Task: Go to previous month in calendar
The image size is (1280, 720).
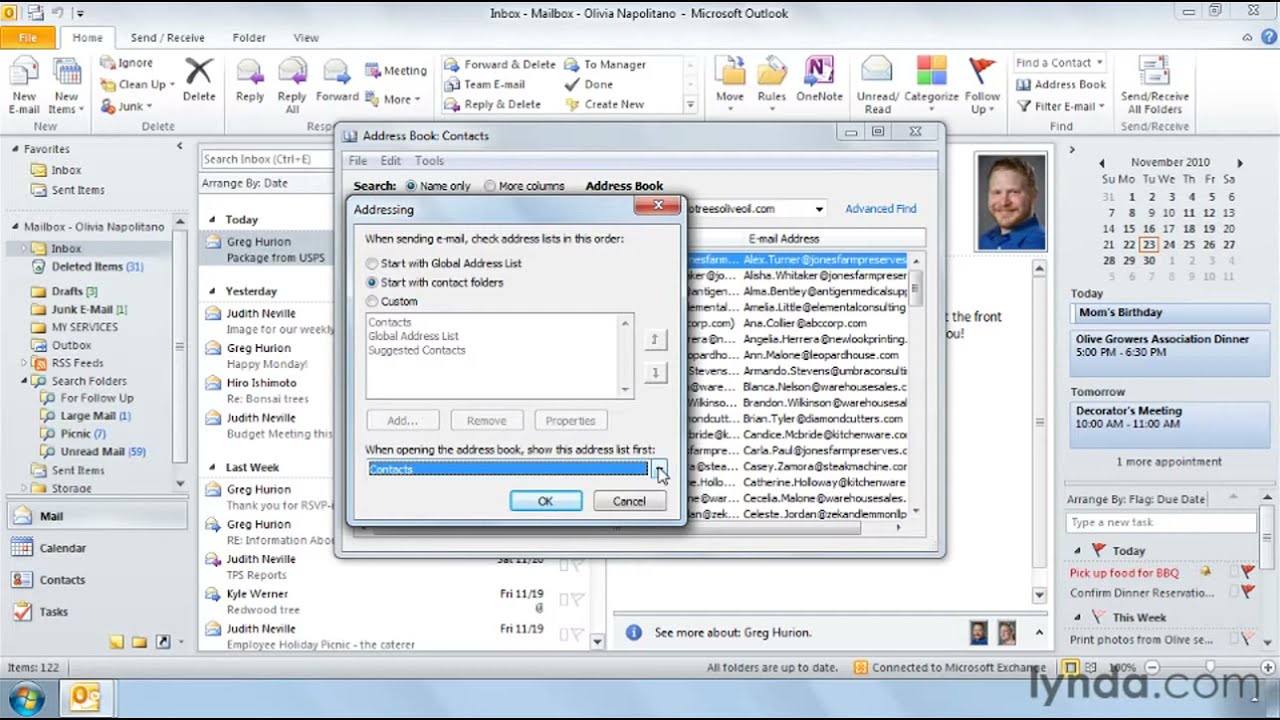Action: pyautogui.click(x=1102, y=162)
